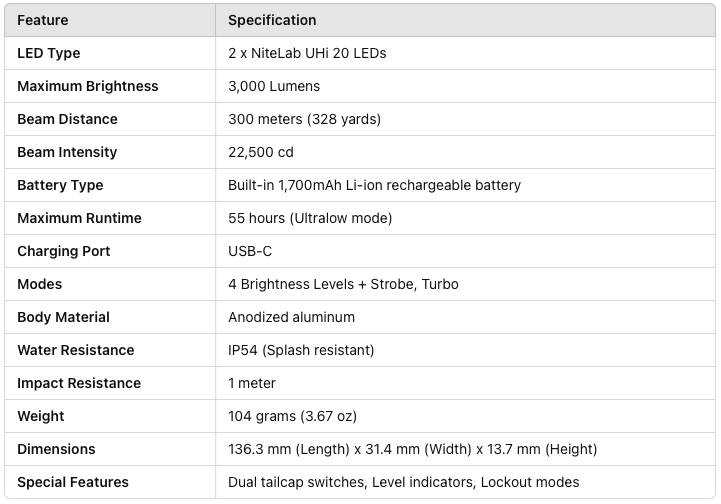Click the Feature column header
Image resolution: width=721 pixels, height=504 pixels.
(43, 20)
